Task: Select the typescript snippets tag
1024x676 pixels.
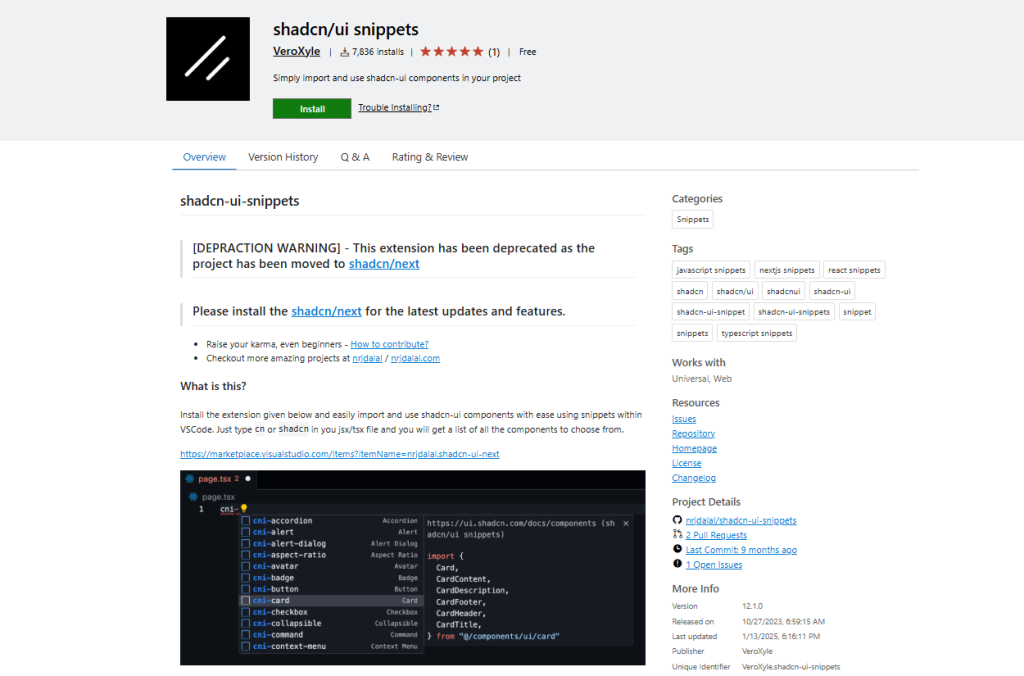Action: pyautogui.click(x=756, y=333)
